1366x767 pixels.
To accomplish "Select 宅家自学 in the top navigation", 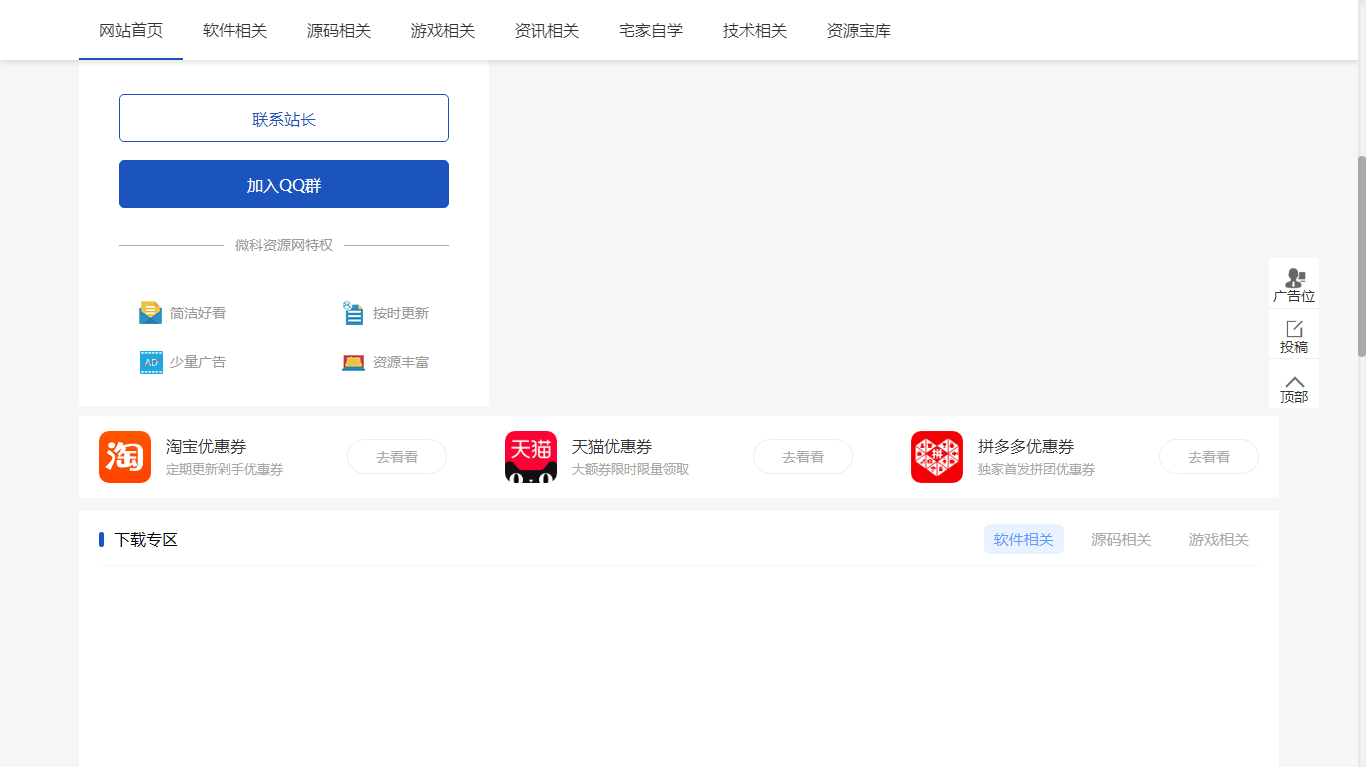I will pos(650,31).
